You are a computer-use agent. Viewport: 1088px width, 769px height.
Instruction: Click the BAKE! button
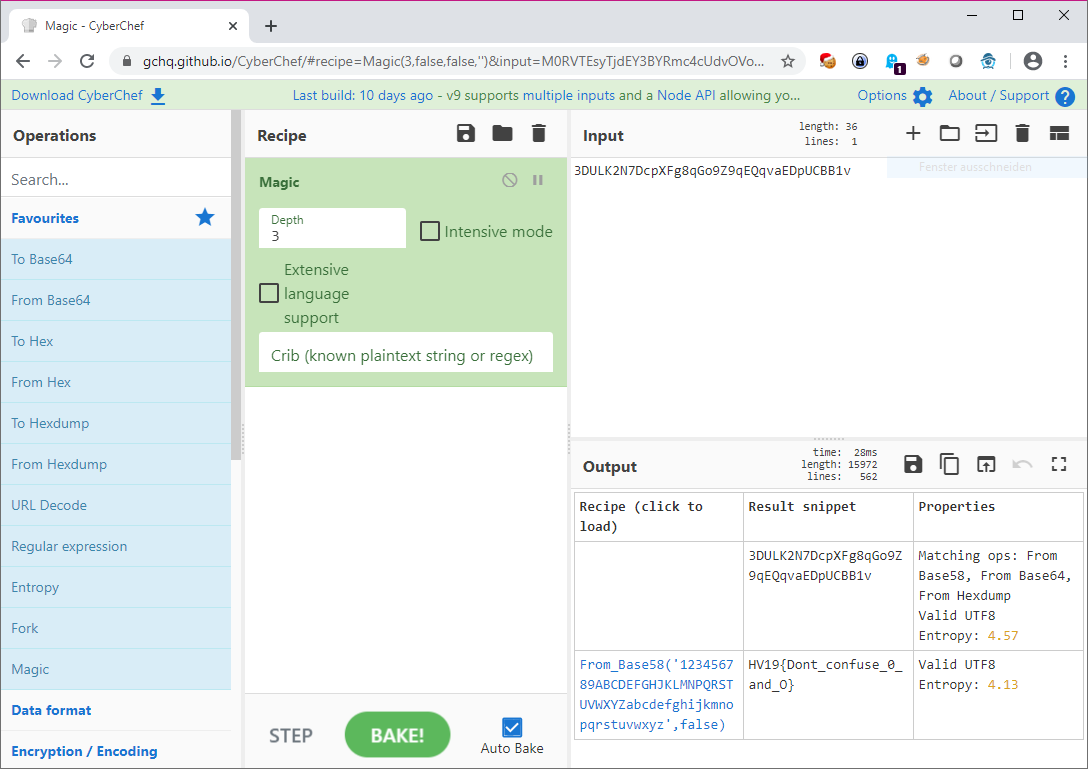click(397, 735)
